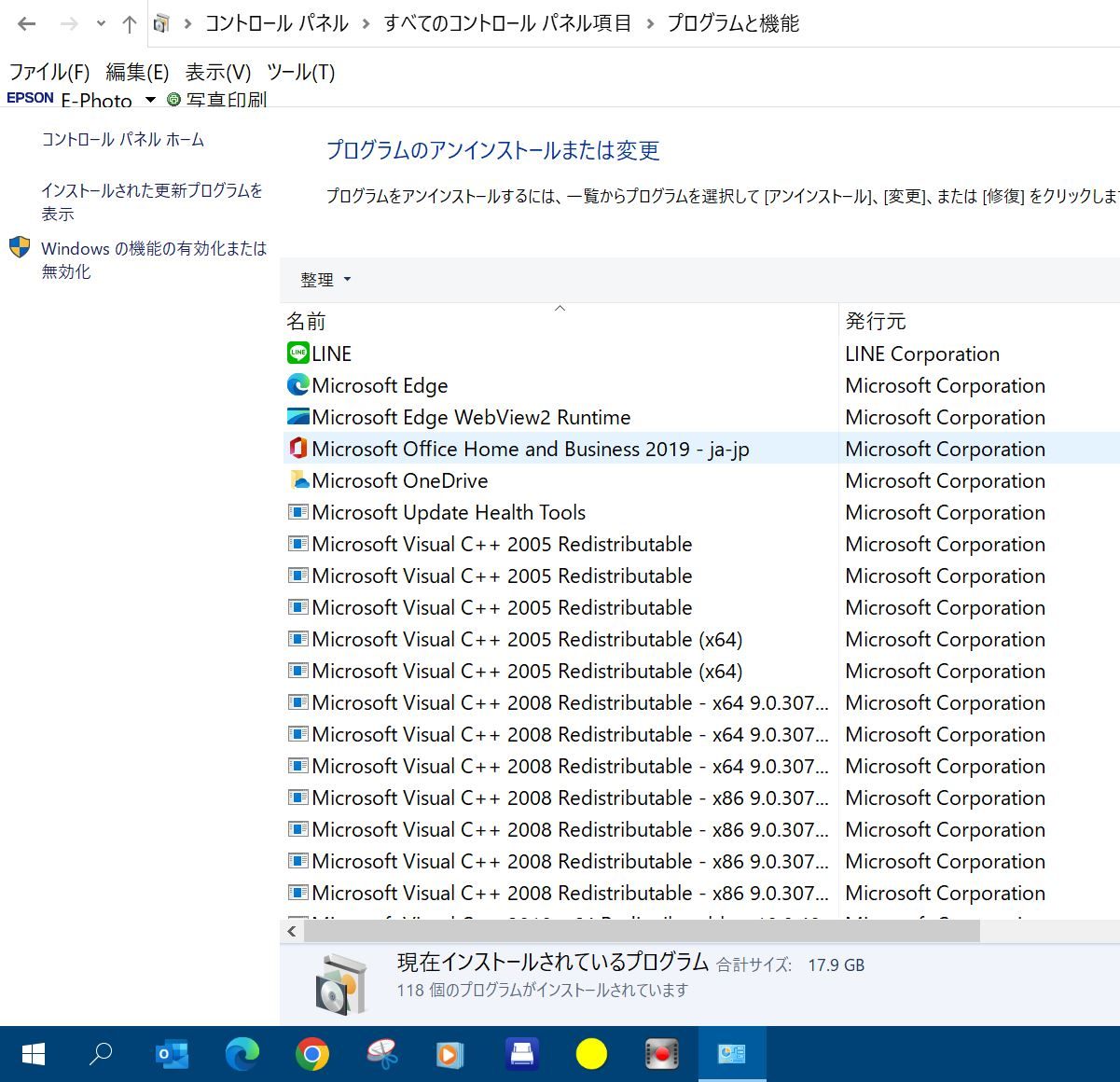Click the Update Health Tools icon

pyautogui.click(x=298, y=511)
